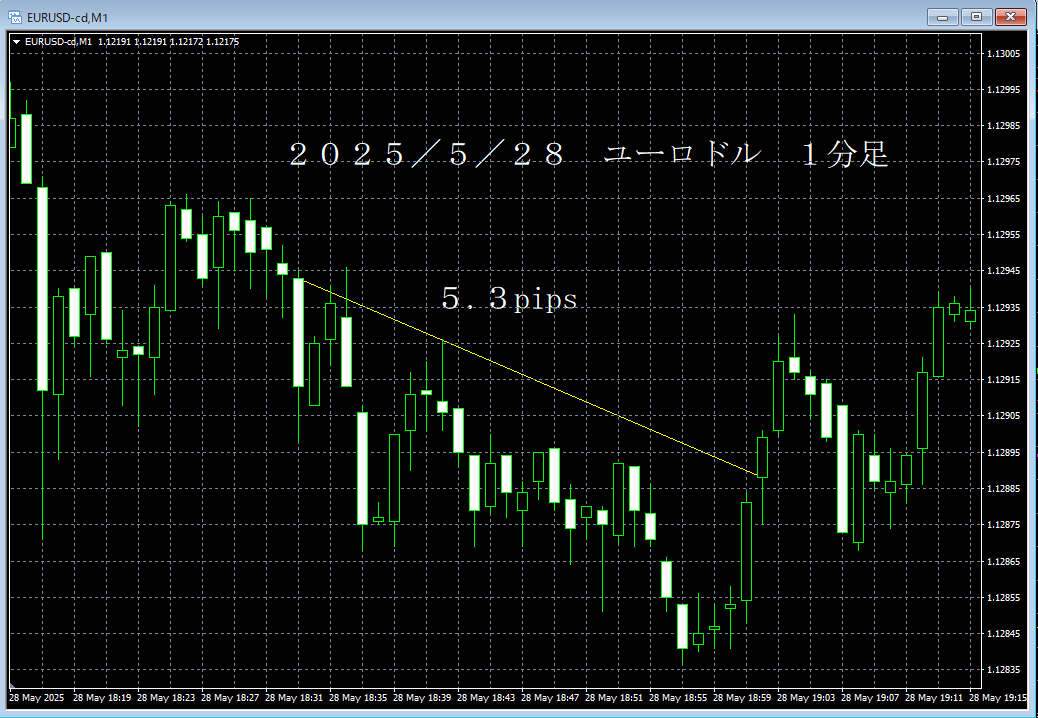Click price level 1.12895 on the scale

[x=1004, y=453]
